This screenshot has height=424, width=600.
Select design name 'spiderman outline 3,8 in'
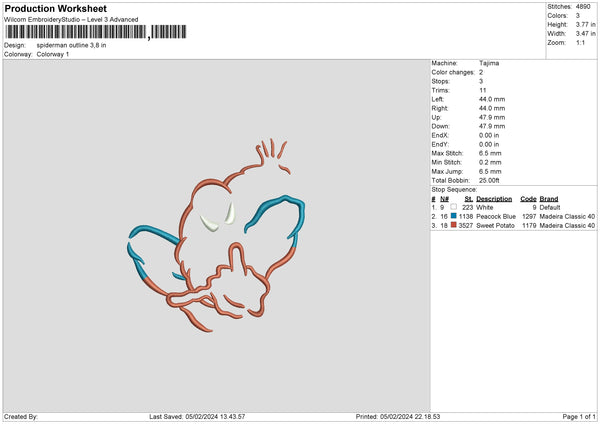click(71, 45)
